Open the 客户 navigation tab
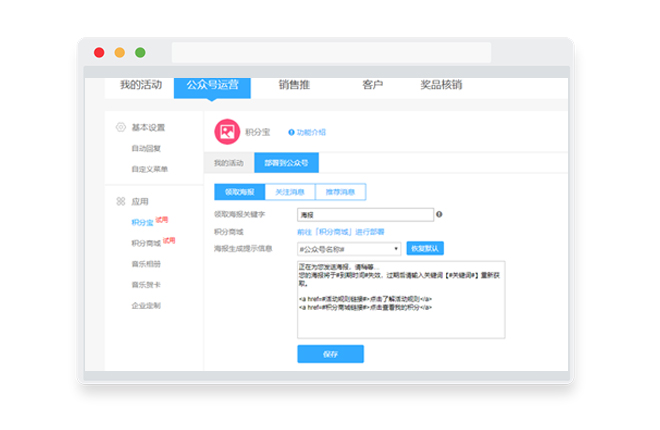Screen dimensions: 660x430 point(373,85)
